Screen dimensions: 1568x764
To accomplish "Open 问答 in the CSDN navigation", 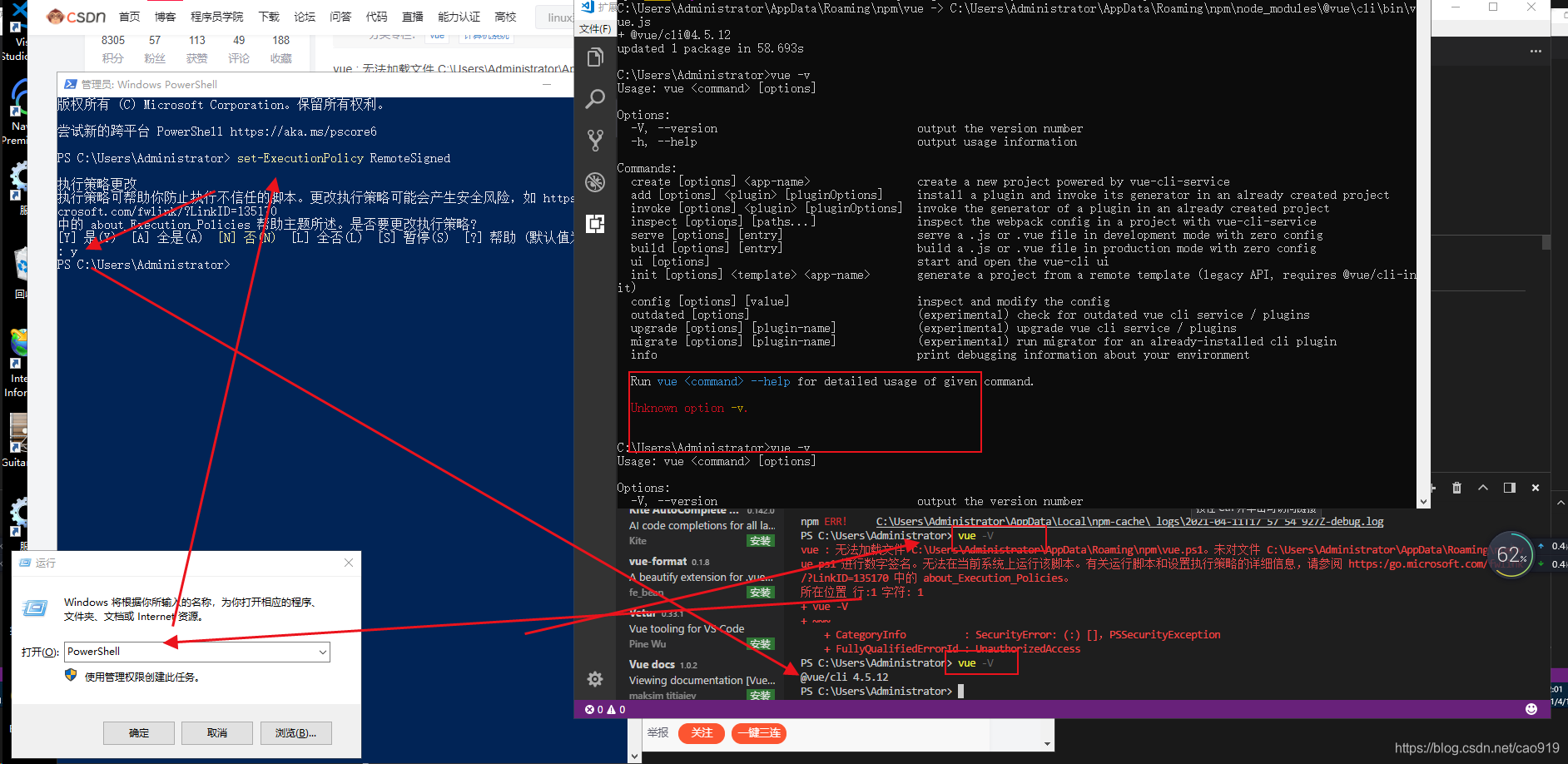I will pos(340,17).
